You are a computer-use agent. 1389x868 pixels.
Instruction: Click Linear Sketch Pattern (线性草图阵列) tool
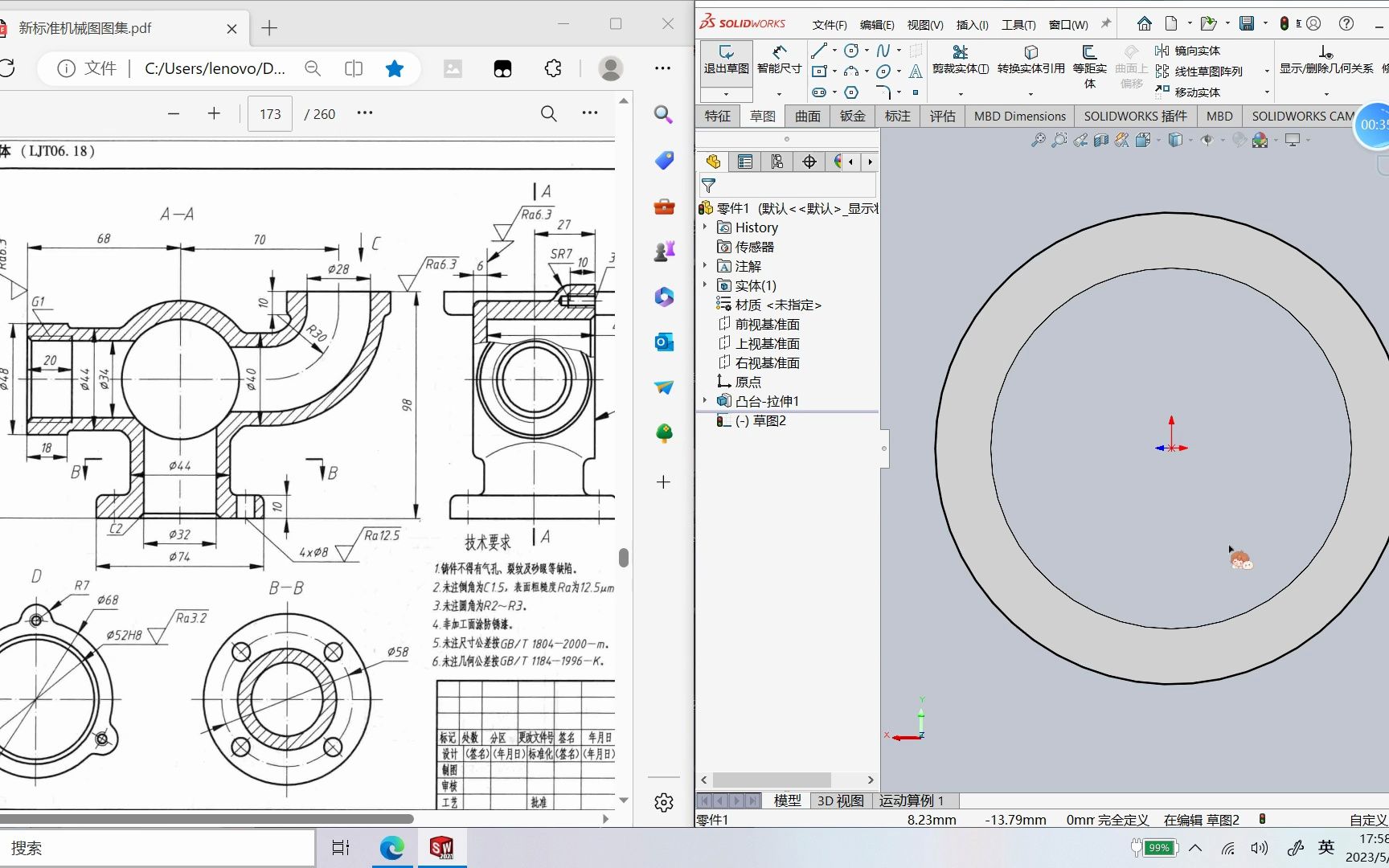(1199, 72)
